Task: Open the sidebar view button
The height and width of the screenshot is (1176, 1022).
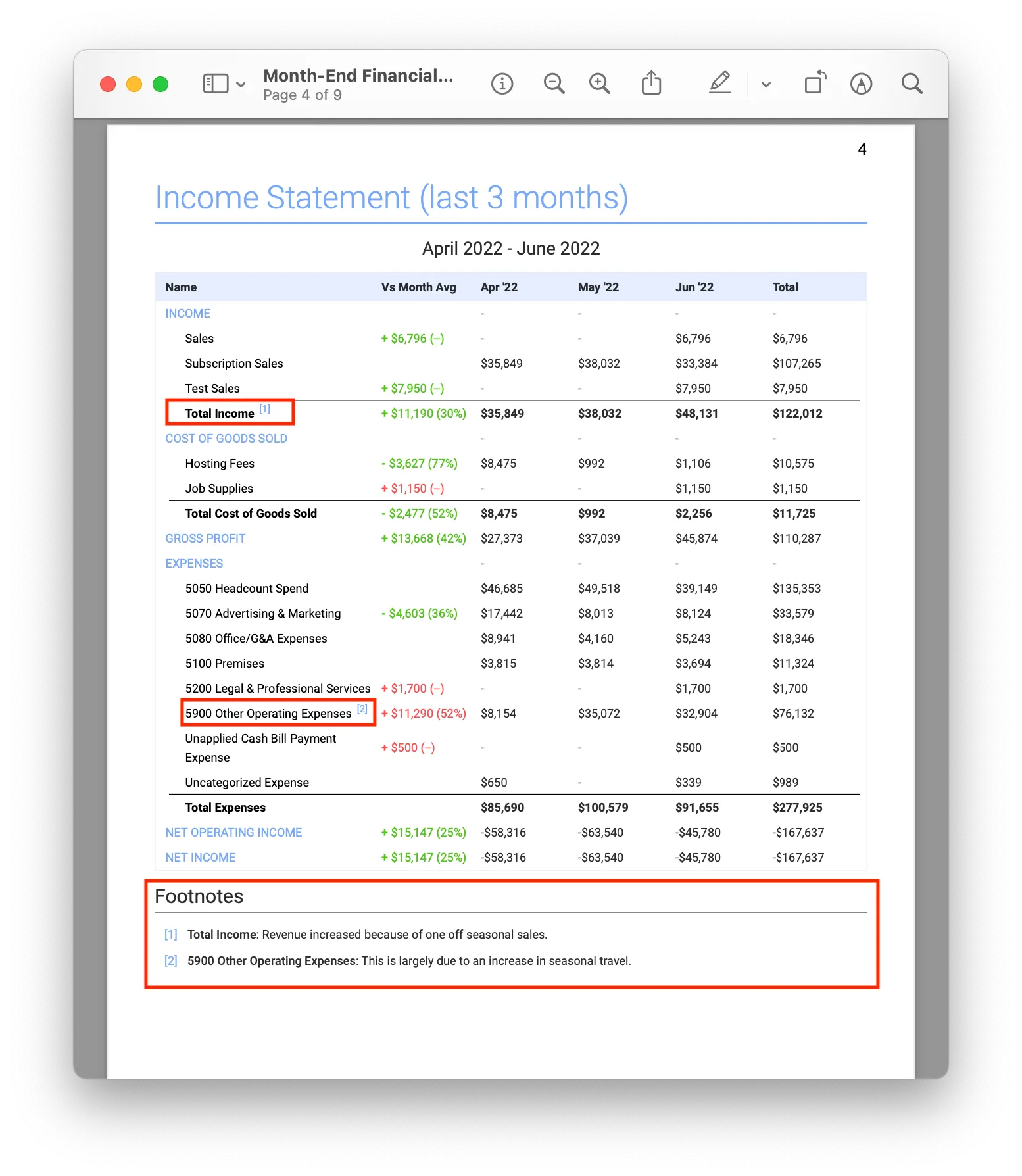Action: coord(215,84)
